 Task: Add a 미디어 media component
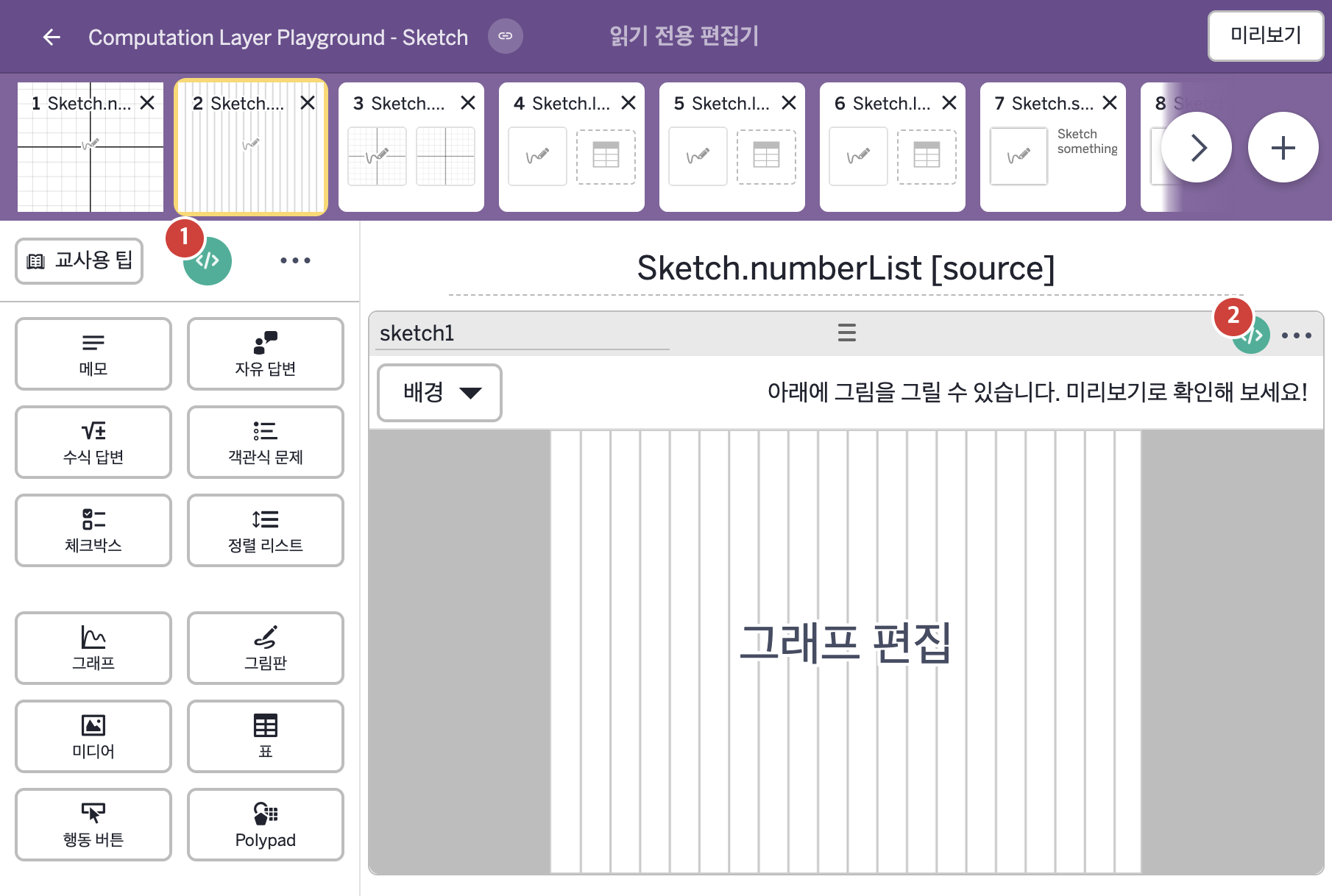click(x=93, y=736)
